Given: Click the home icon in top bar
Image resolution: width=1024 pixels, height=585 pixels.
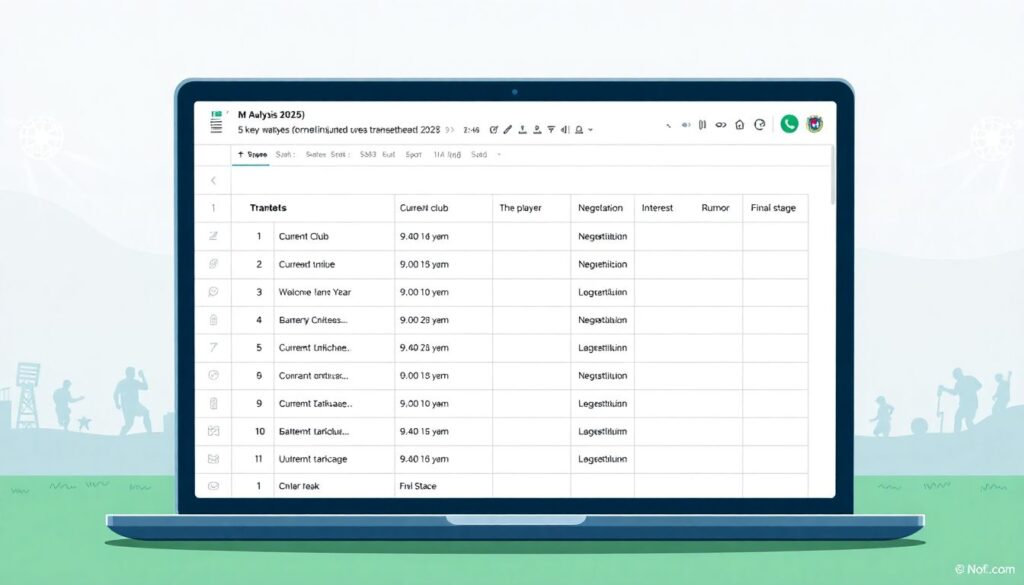Looking at the screenshot, I should coord(739,125).
